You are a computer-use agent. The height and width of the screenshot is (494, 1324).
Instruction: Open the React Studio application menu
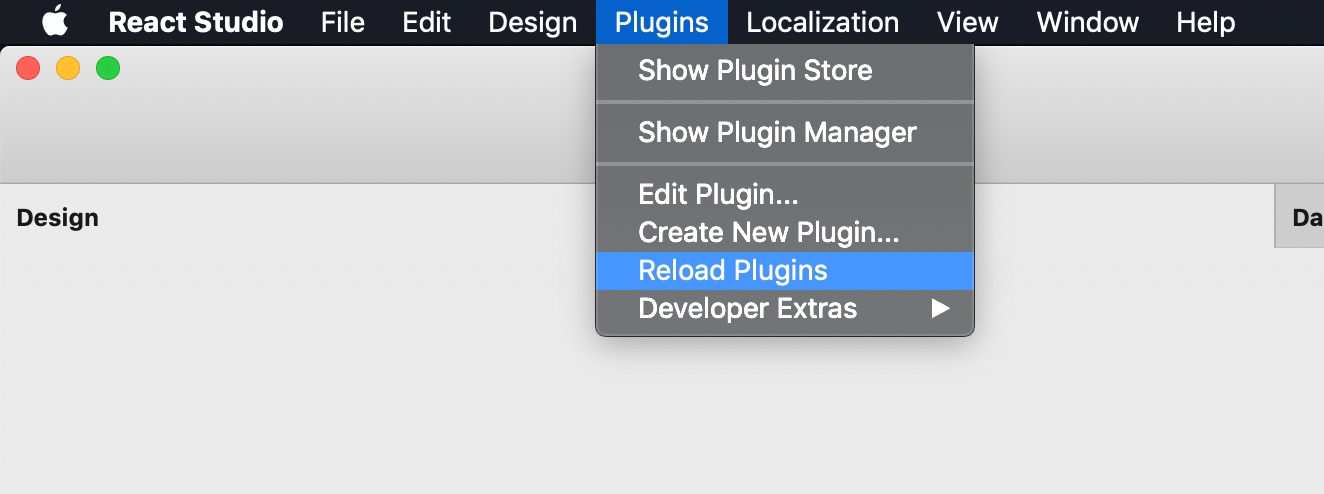pos(195,22)
